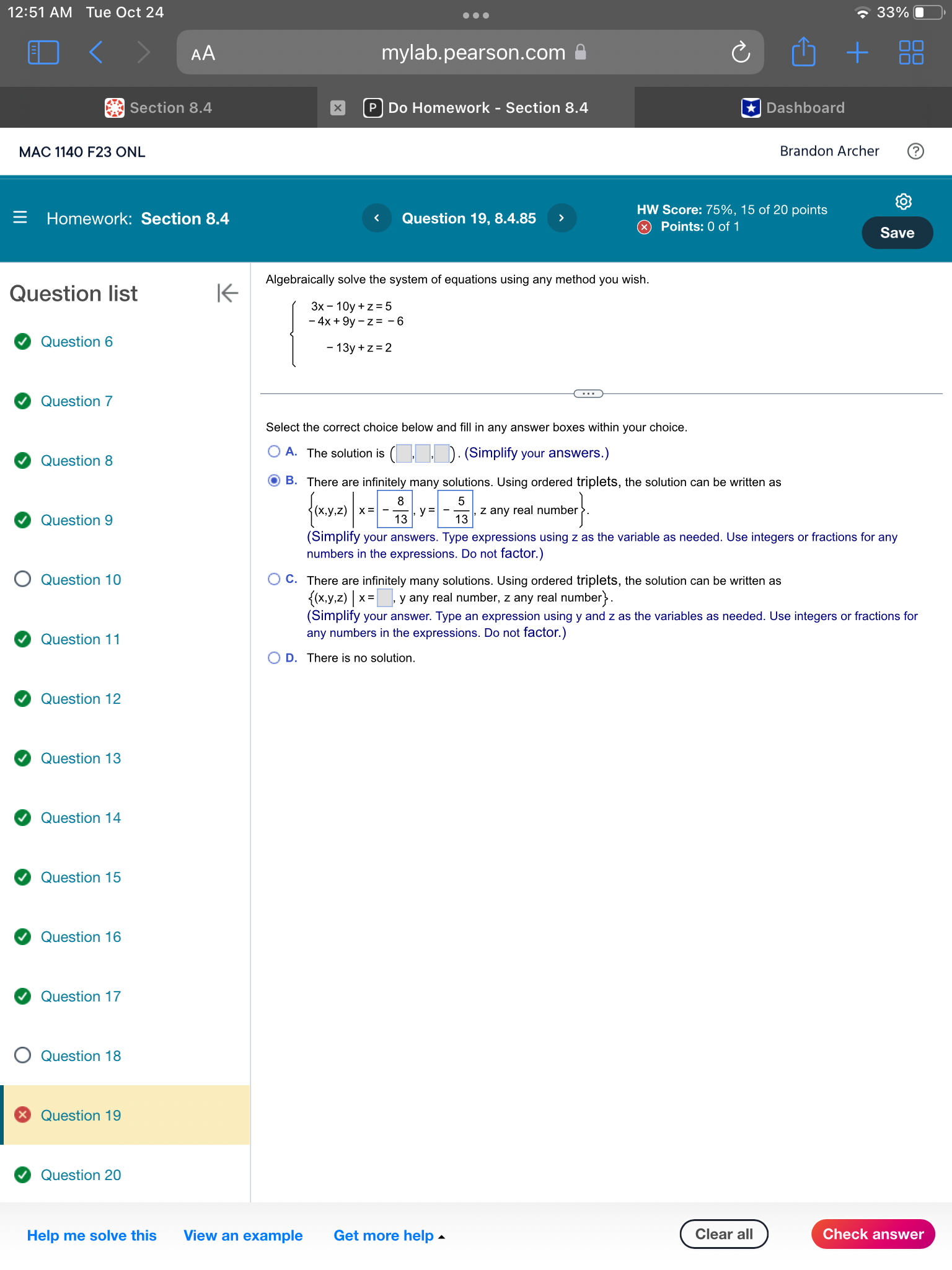Switch to Do Homework Section 8.4 tab
This screenshot has height=1270, width=952.
pyautogui.click(x=476, y=108)
